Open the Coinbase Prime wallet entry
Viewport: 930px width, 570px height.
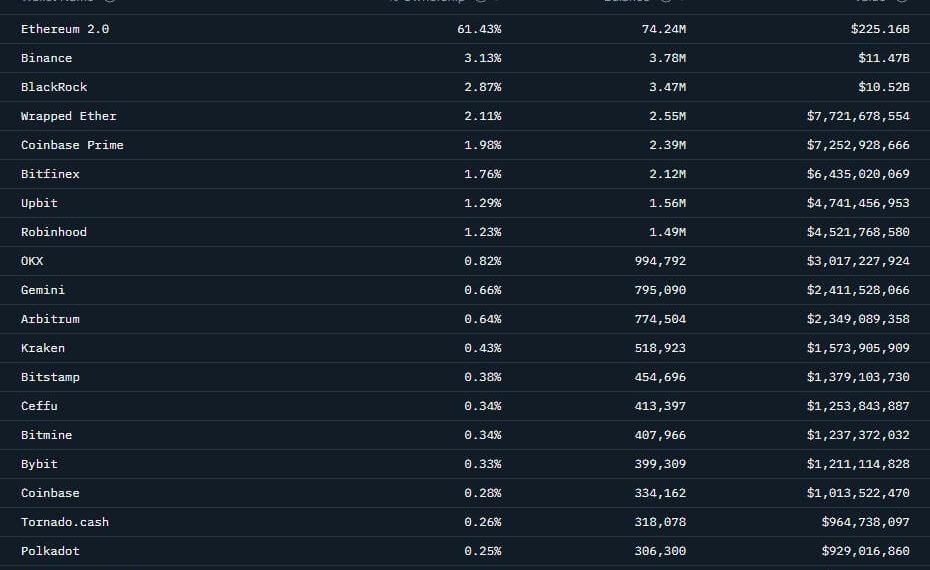(72, 145)
